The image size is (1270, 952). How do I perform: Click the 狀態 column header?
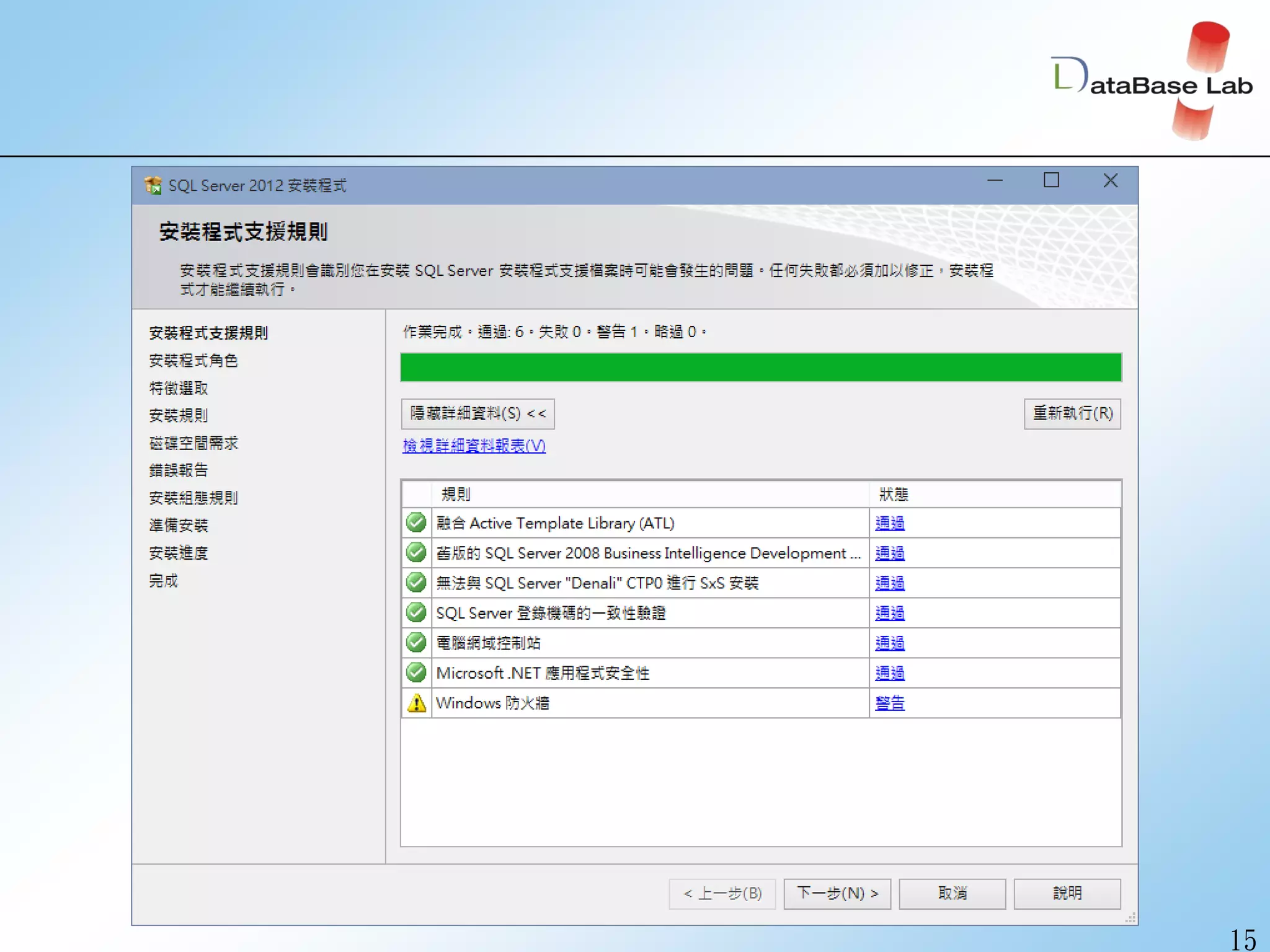[995, 494]
